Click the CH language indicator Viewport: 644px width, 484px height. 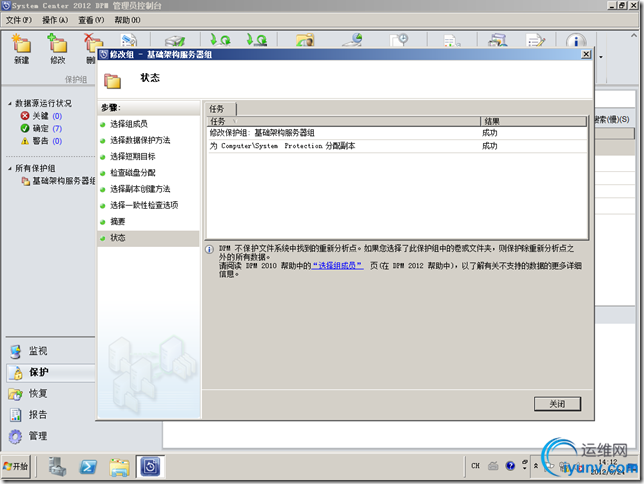coord(476,466)
